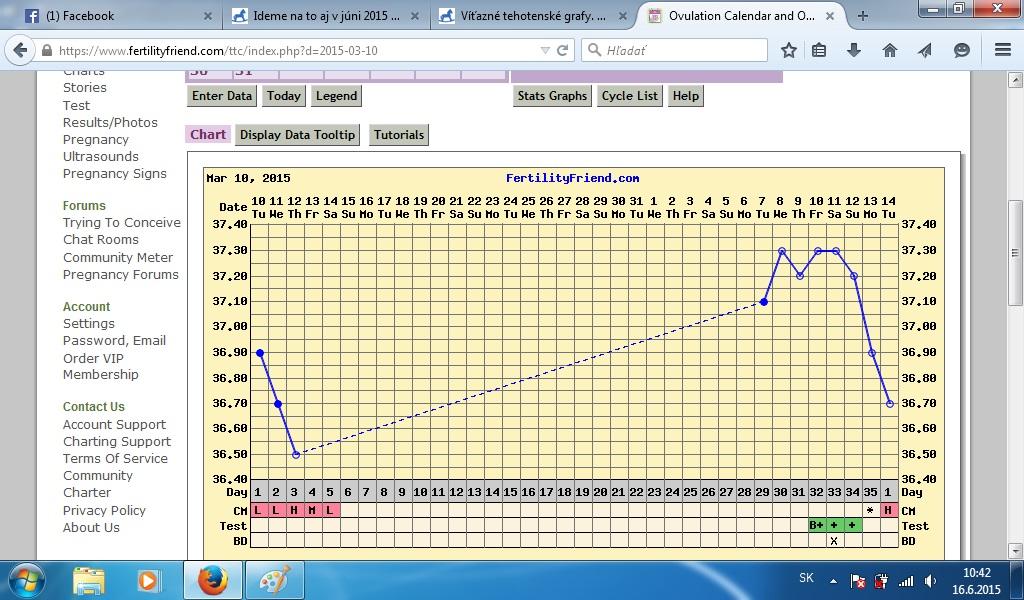Open the Cycle List button

[x=630, y=96]
